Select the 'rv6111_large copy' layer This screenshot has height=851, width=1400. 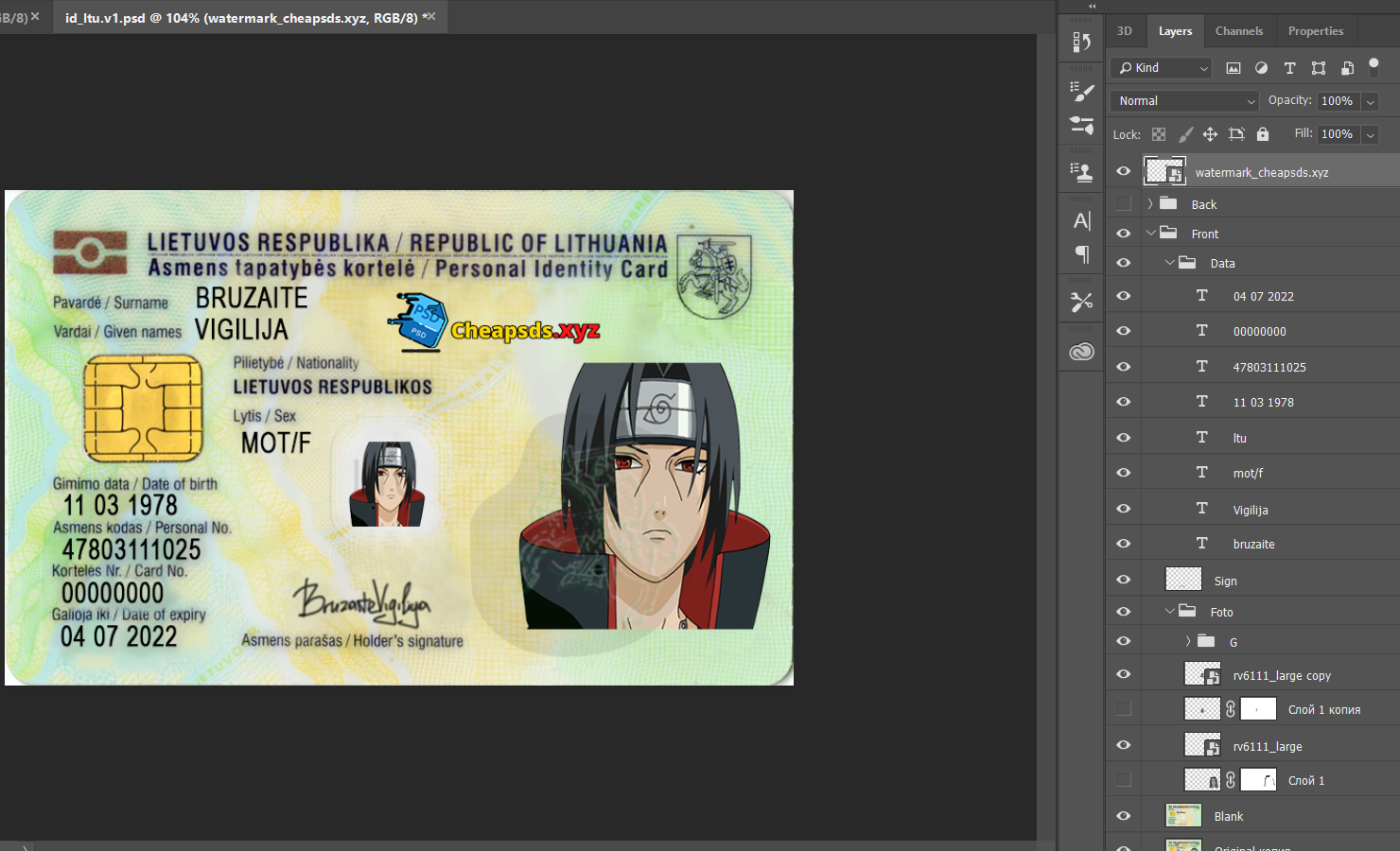(x=1281, y=675)
